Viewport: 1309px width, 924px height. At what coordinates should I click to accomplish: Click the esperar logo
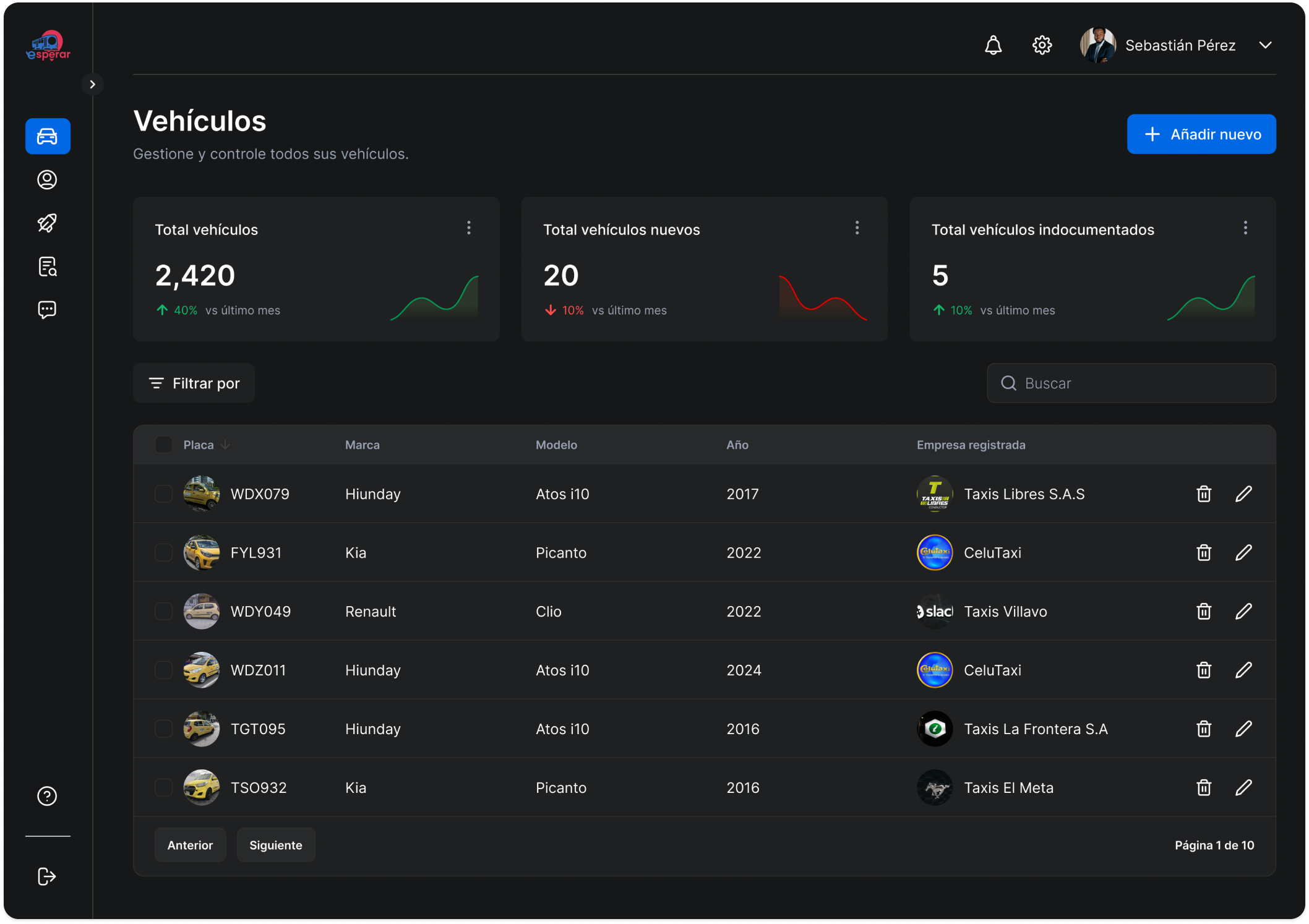tap(48, 46)
